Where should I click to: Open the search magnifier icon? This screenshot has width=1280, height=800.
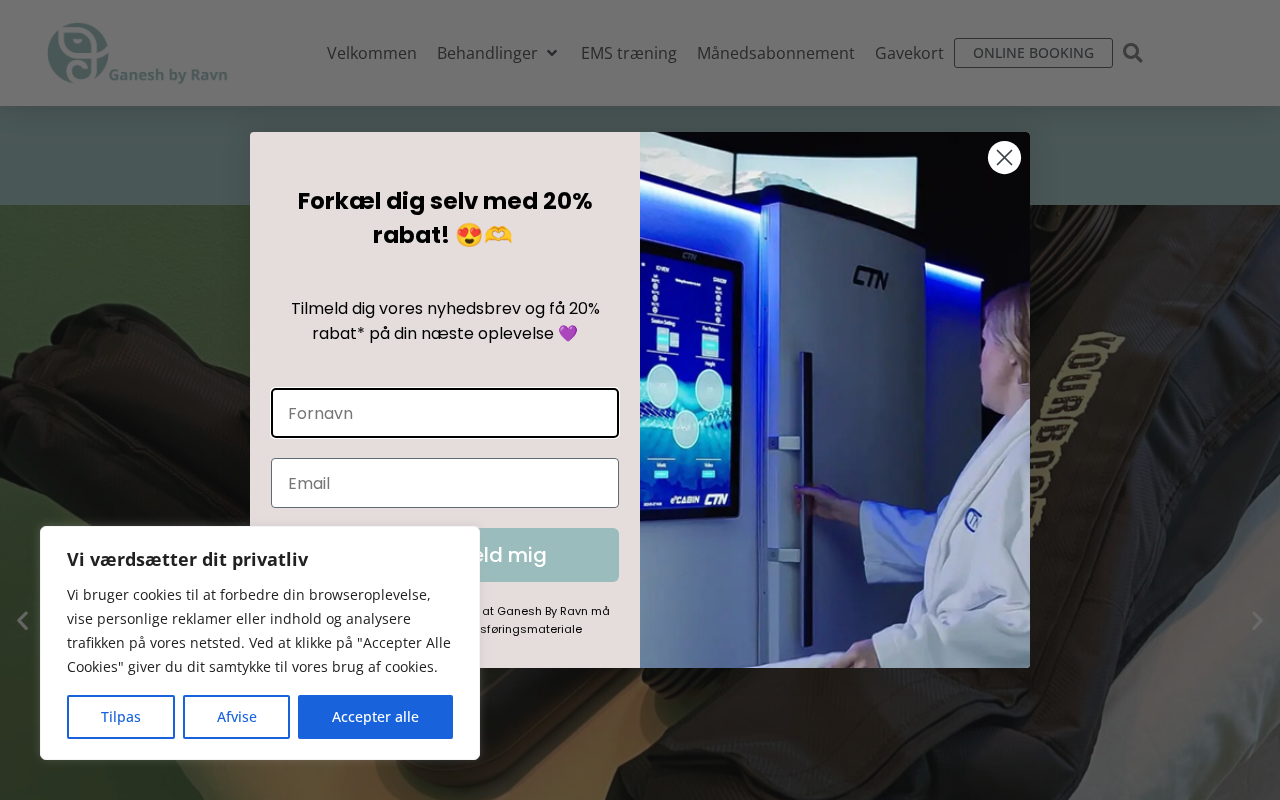click(x=1133, y=53)
